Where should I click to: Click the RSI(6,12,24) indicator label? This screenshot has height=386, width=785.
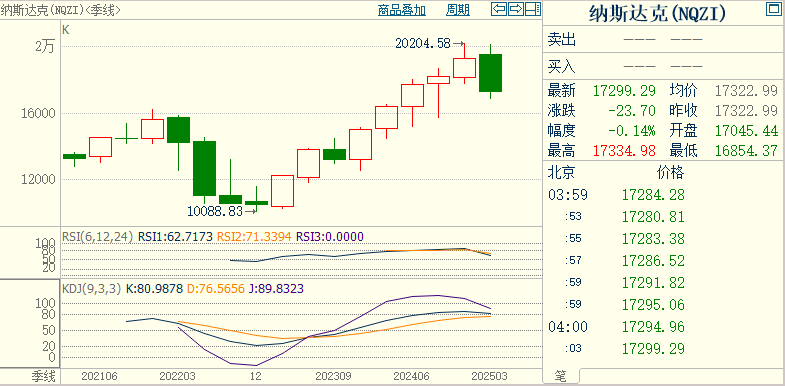pyautogui.click(x=98, y=236)
